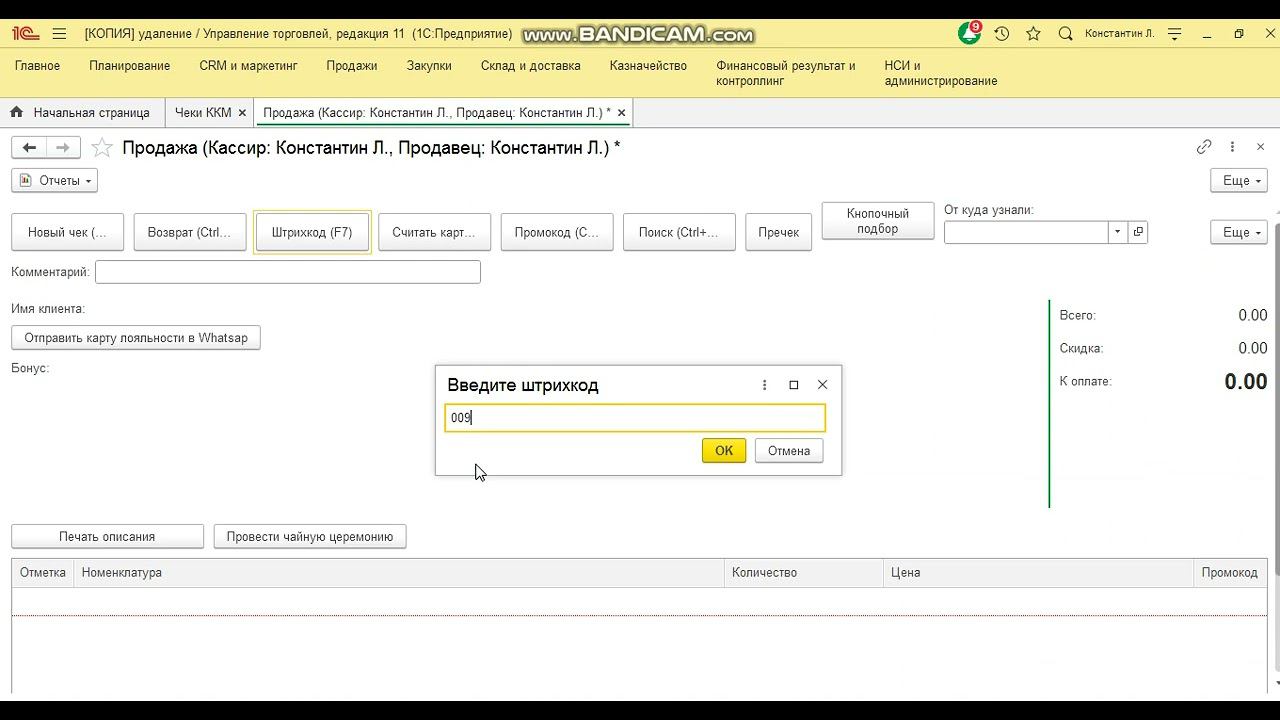The height and width of the screenshot is (720, 1280).
Task: Click the Поиск (Ctrl+...) button
Action: click(679, 232)
